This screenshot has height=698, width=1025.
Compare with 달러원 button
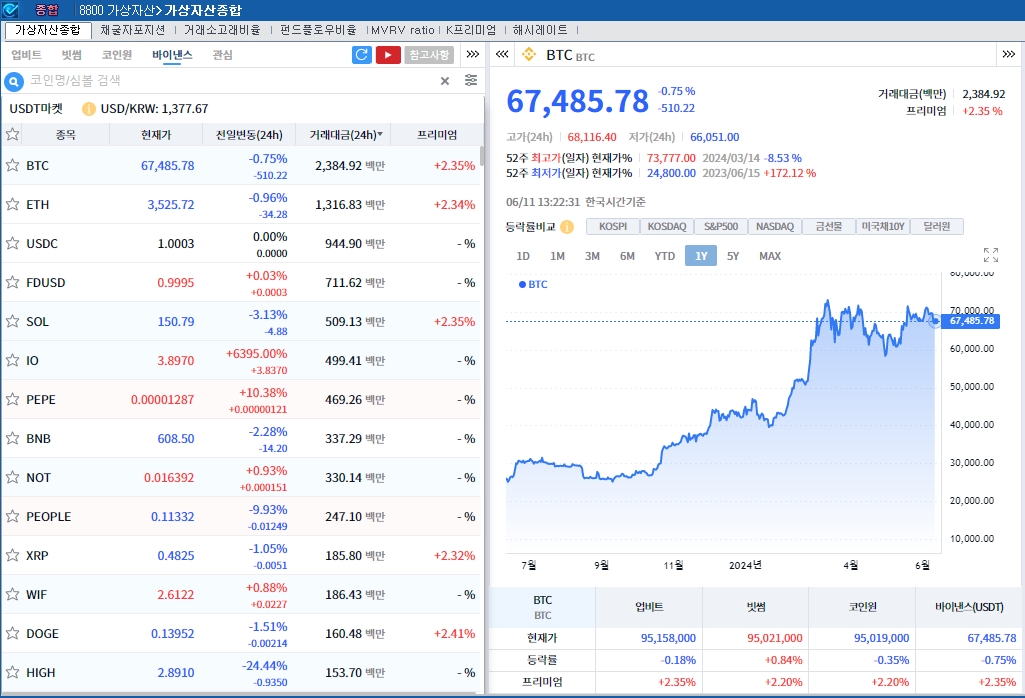pyautogui.click(x=937, y=227)
